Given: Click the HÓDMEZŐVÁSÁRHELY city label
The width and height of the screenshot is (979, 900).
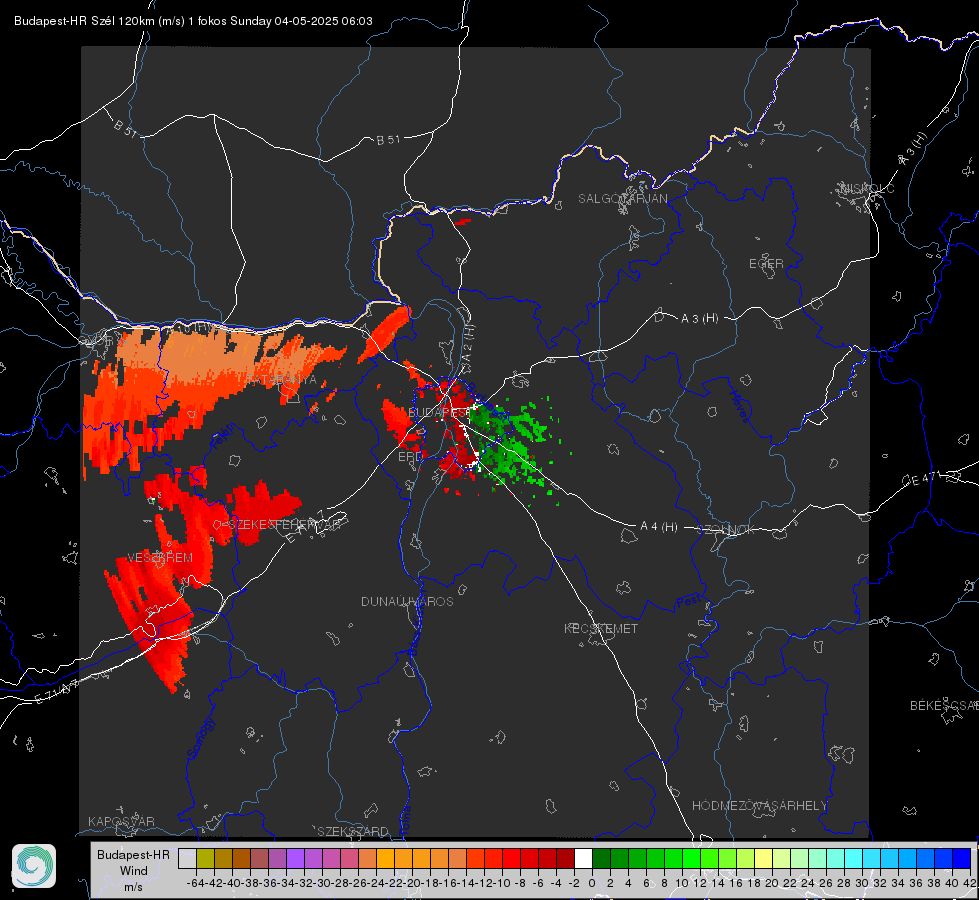Looking at the screenshot, I should pyautogui.click(x=759, y=806).
